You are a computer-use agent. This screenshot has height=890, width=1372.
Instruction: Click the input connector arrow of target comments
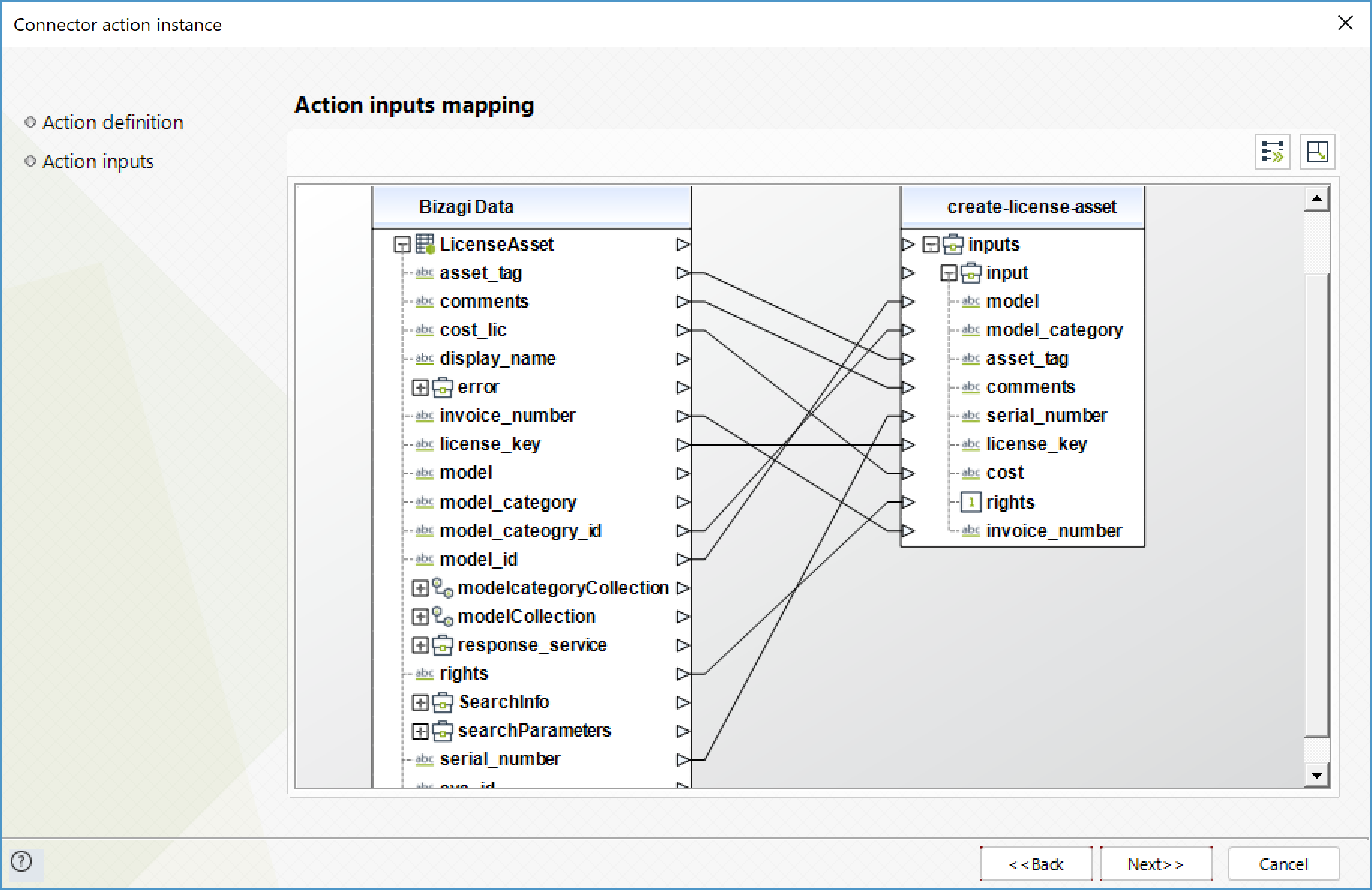(908, 388)
